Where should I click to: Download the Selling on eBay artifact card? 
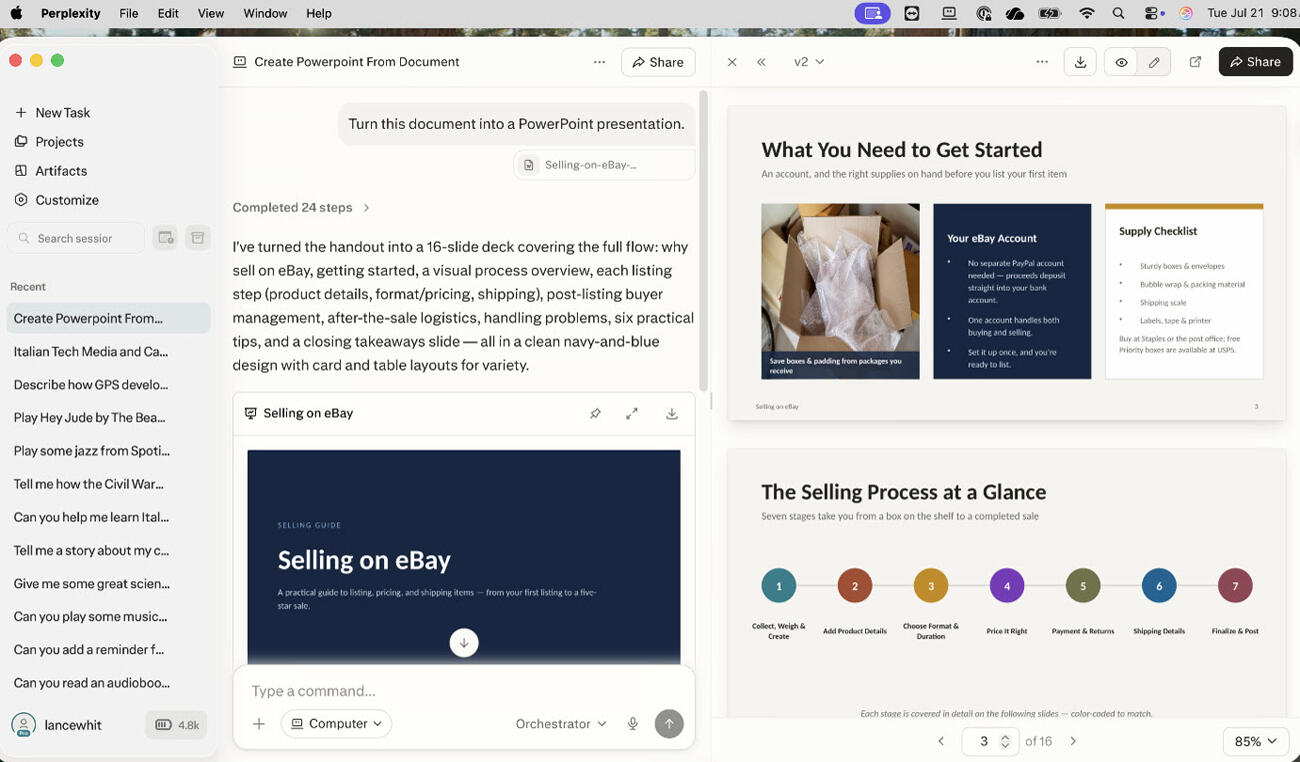point(672,413)
